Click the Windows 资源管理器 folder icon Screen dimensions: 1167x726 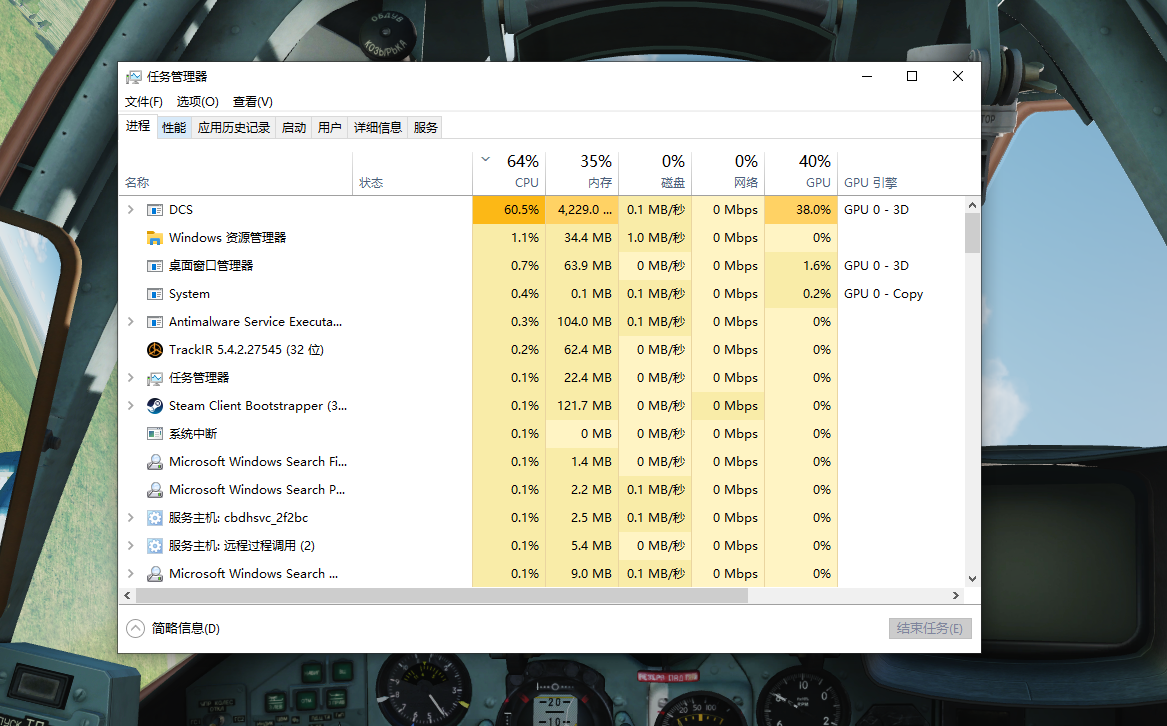coord(155,238)
